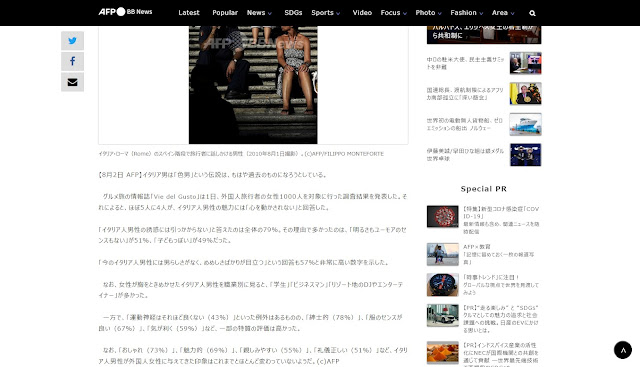640x367 pixels.
Task: Open the Video menu item
Action: [362, 13]
